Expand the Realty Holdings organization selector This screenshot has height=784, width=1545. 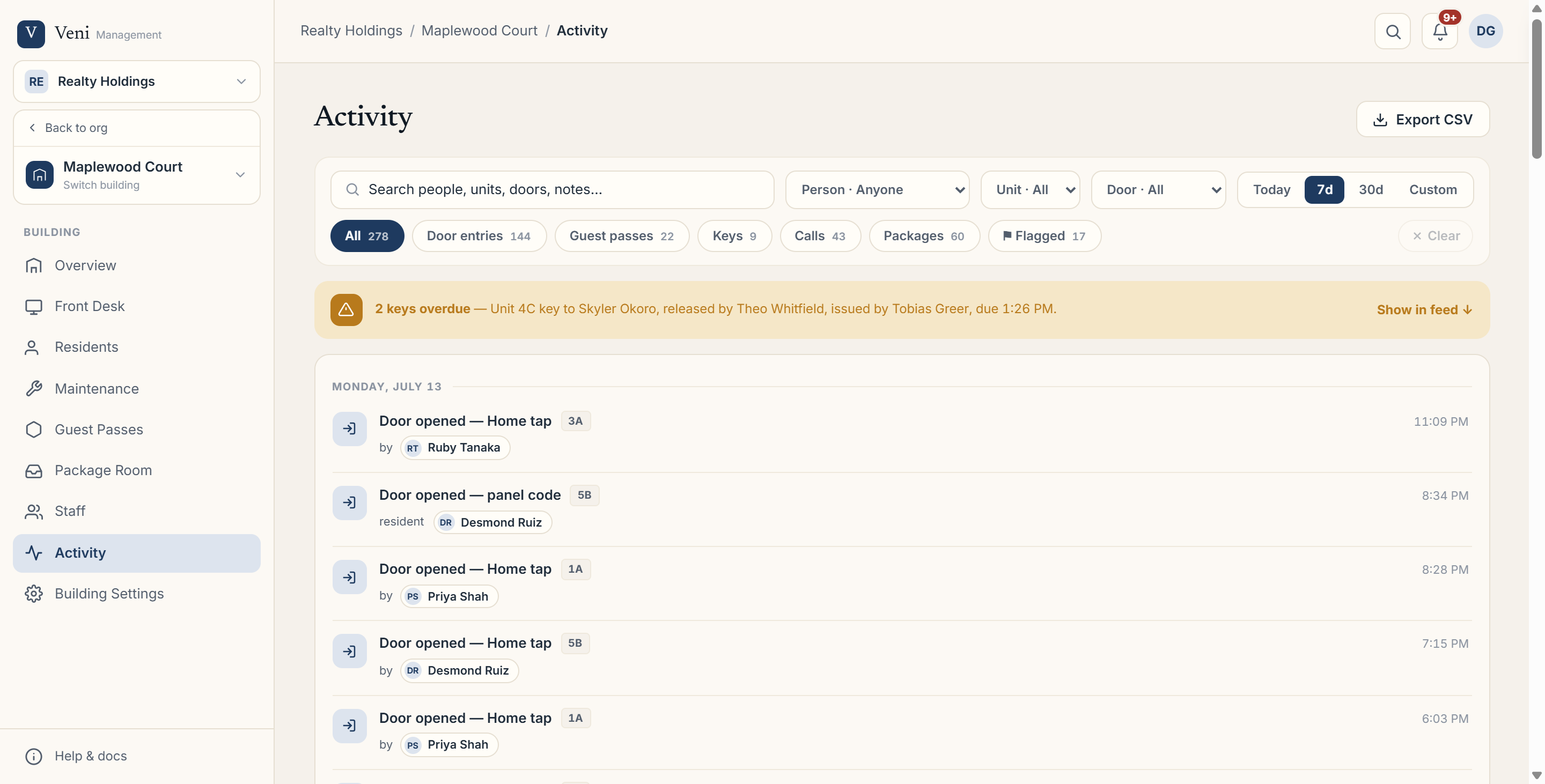[137, 82]
